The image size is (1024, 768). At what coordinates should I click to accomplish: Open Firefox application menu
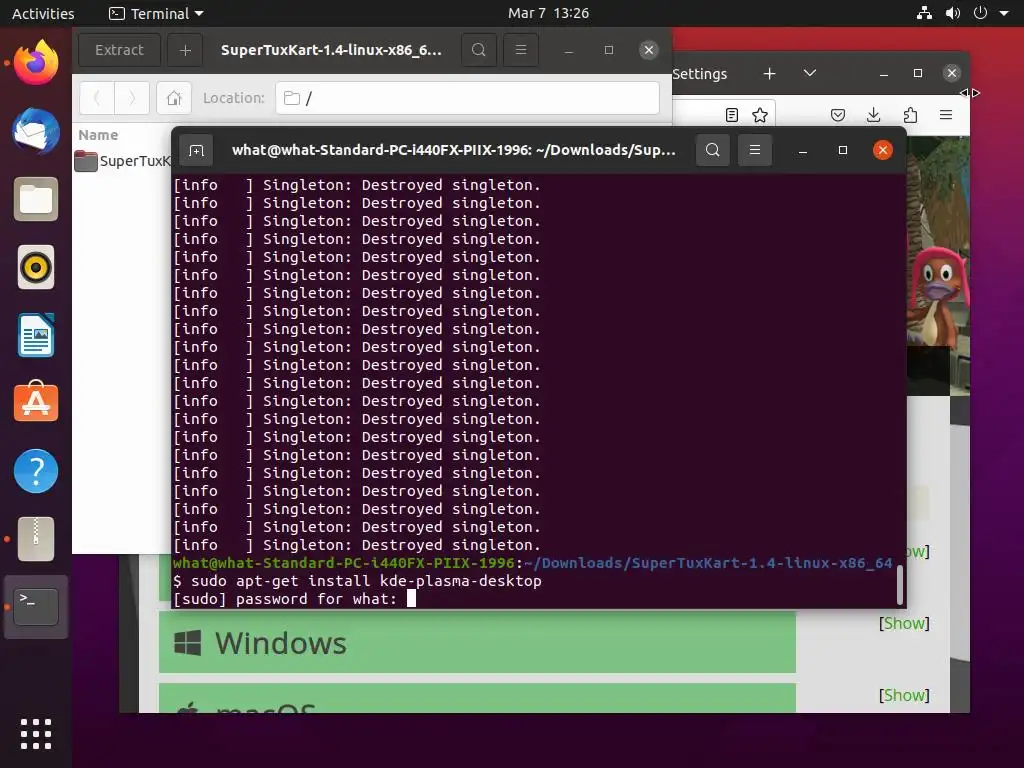946,116
